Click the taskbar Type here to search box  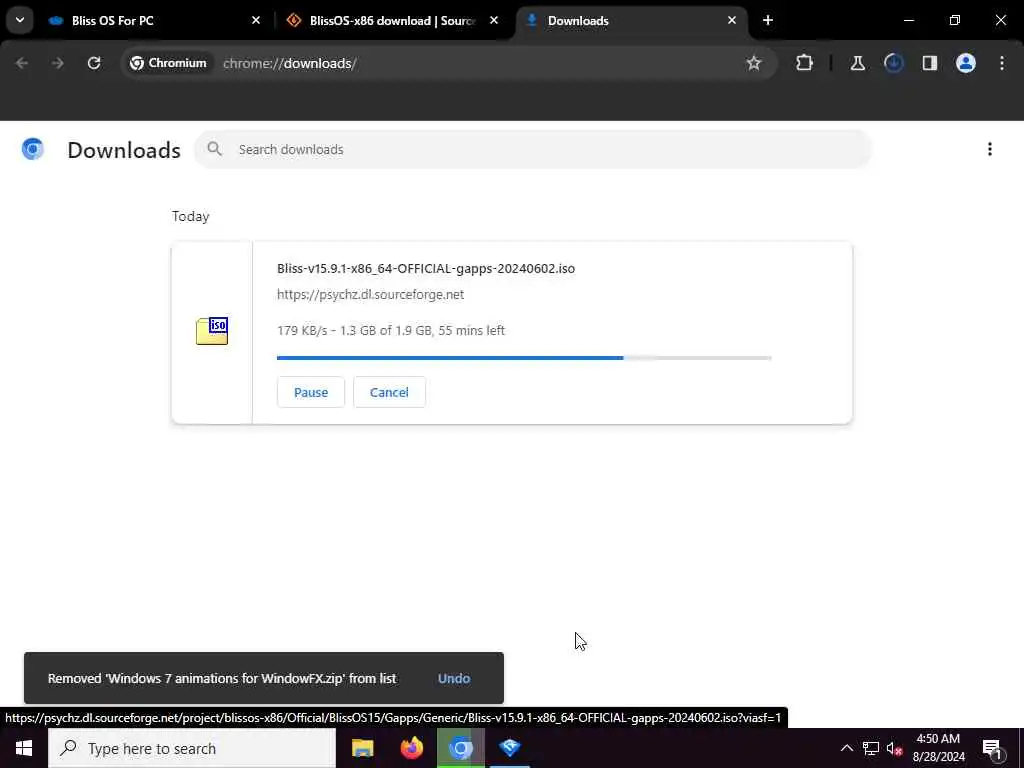(x=192, y=748)
